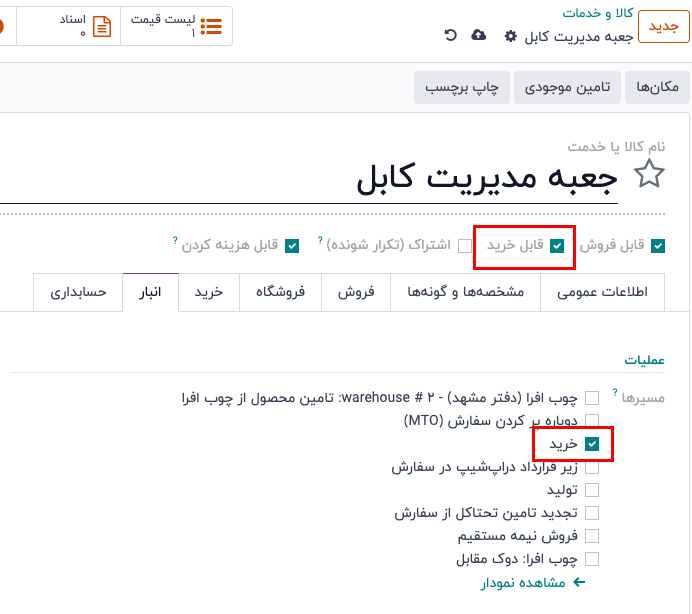The height and width of the screenshot is (614, 692).
Task: Open the documents (اسناد) smart button
Action: [82, 26]
